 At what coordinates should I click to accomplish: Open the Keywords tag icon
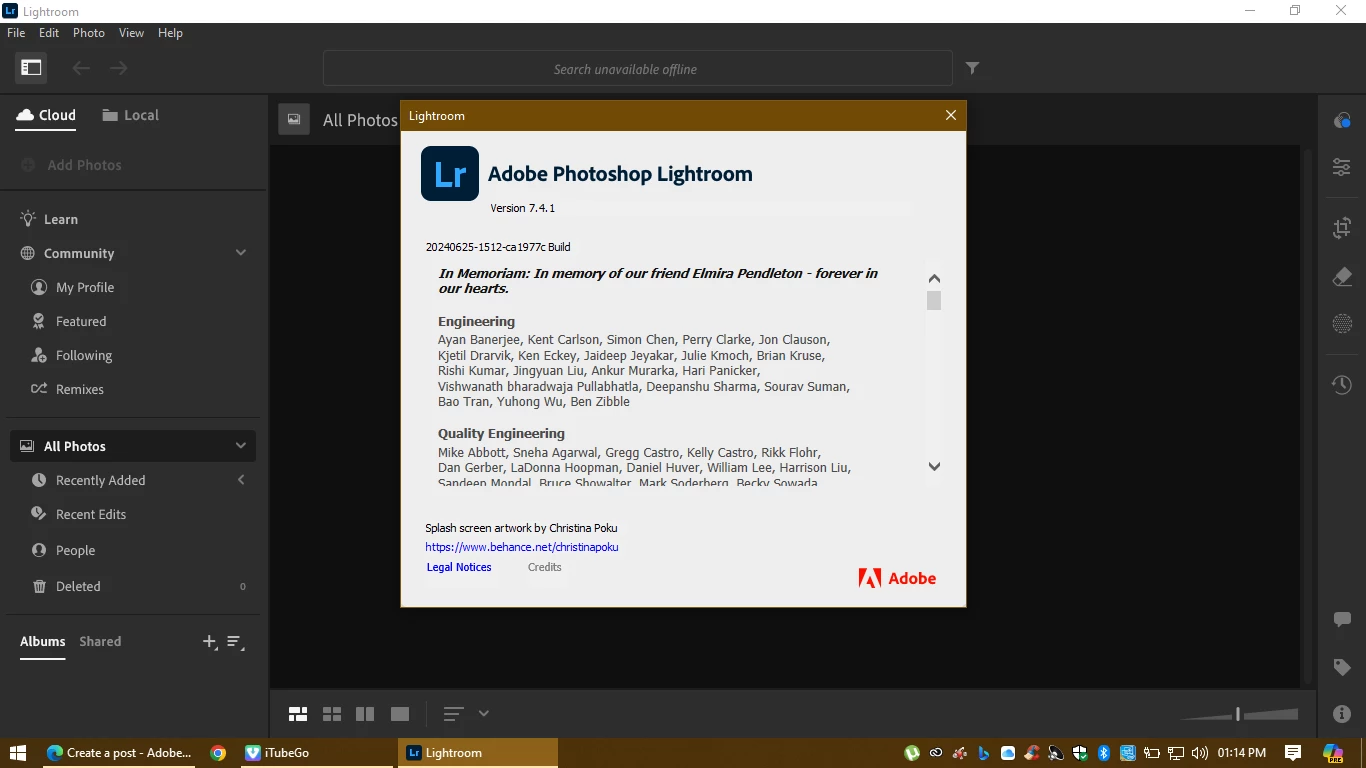coord(1342,667)
